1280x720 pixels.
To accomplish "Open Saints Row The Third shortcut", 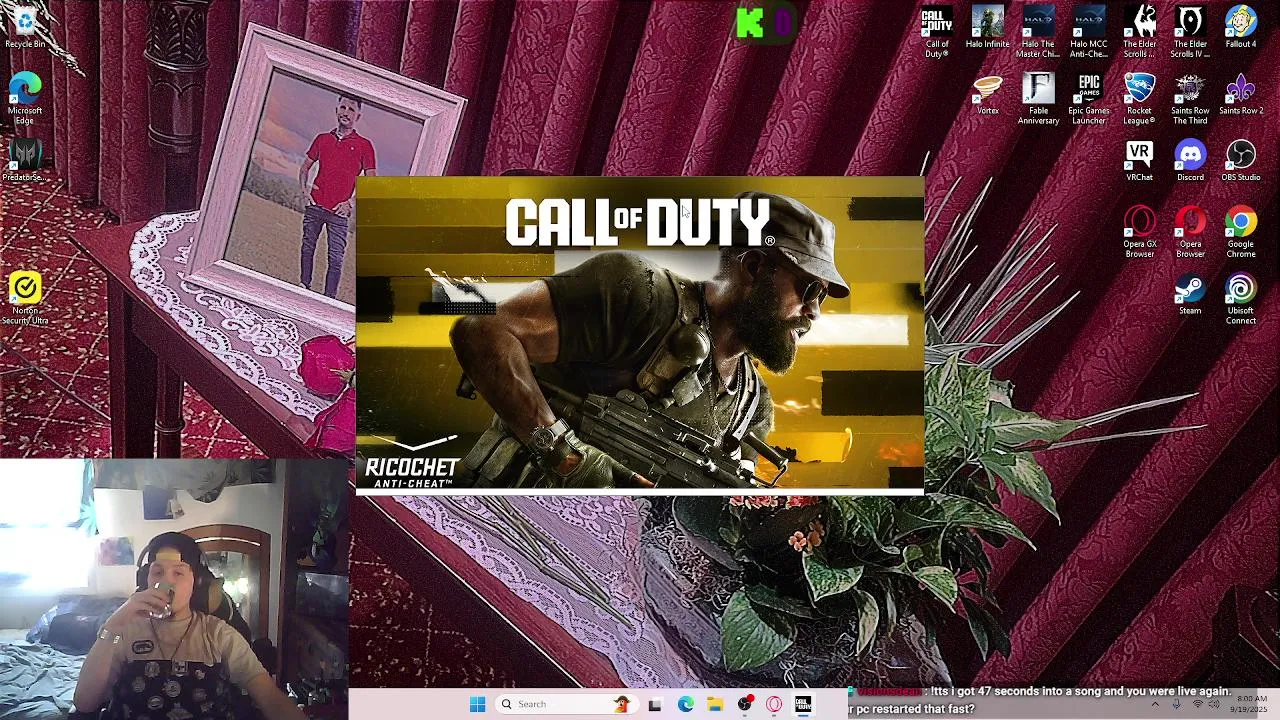I will pyautogui.click(x=1190, y=99).
